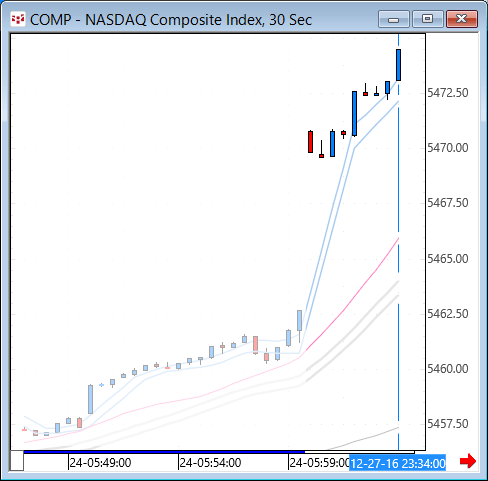
Task: Click the highlighted 12-27-16 23:34:00 cursor time
Action: [x=398, y=463]
